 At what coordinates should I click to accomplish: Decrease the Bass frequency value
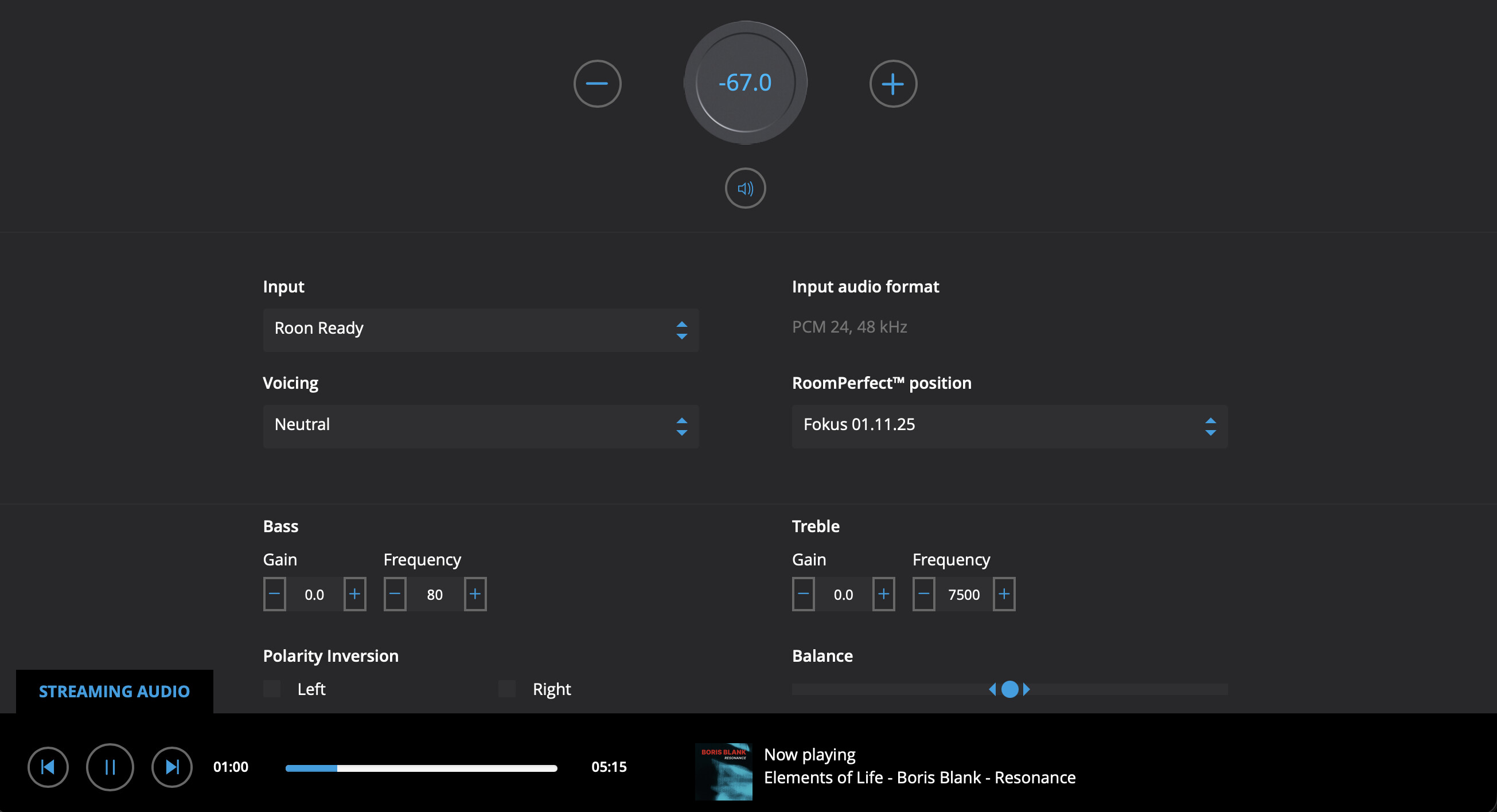[x=395, y=594]
